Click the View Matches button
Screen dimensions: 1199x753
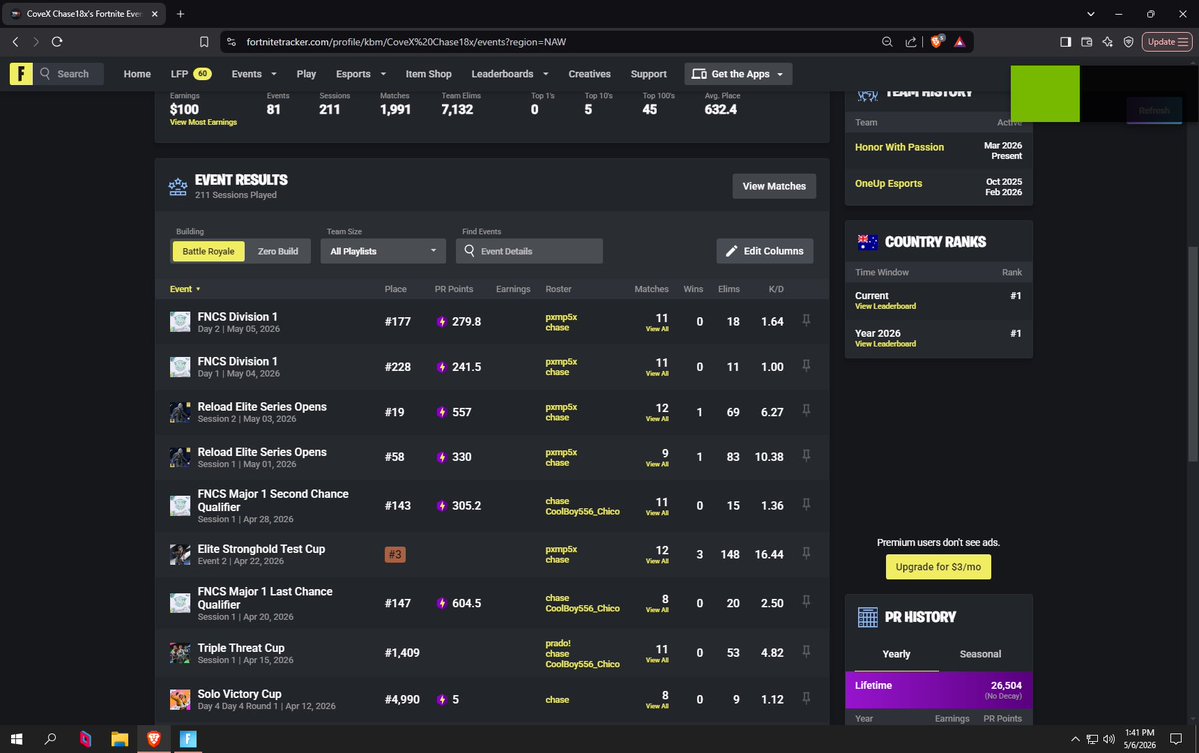click(774, 186)
